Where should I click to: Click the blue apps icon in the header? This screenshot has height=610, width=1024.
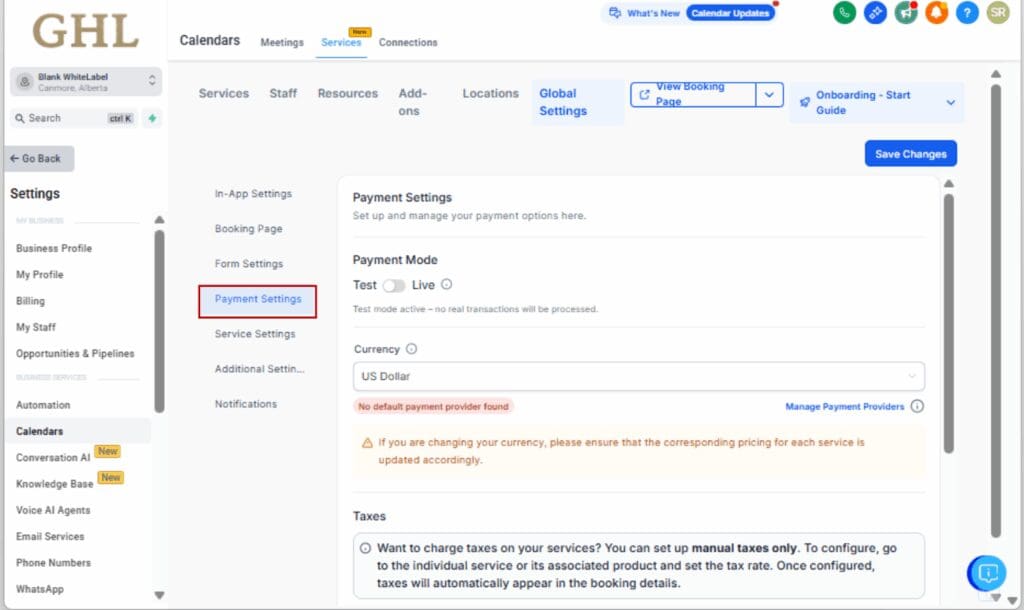coord(875,14)
